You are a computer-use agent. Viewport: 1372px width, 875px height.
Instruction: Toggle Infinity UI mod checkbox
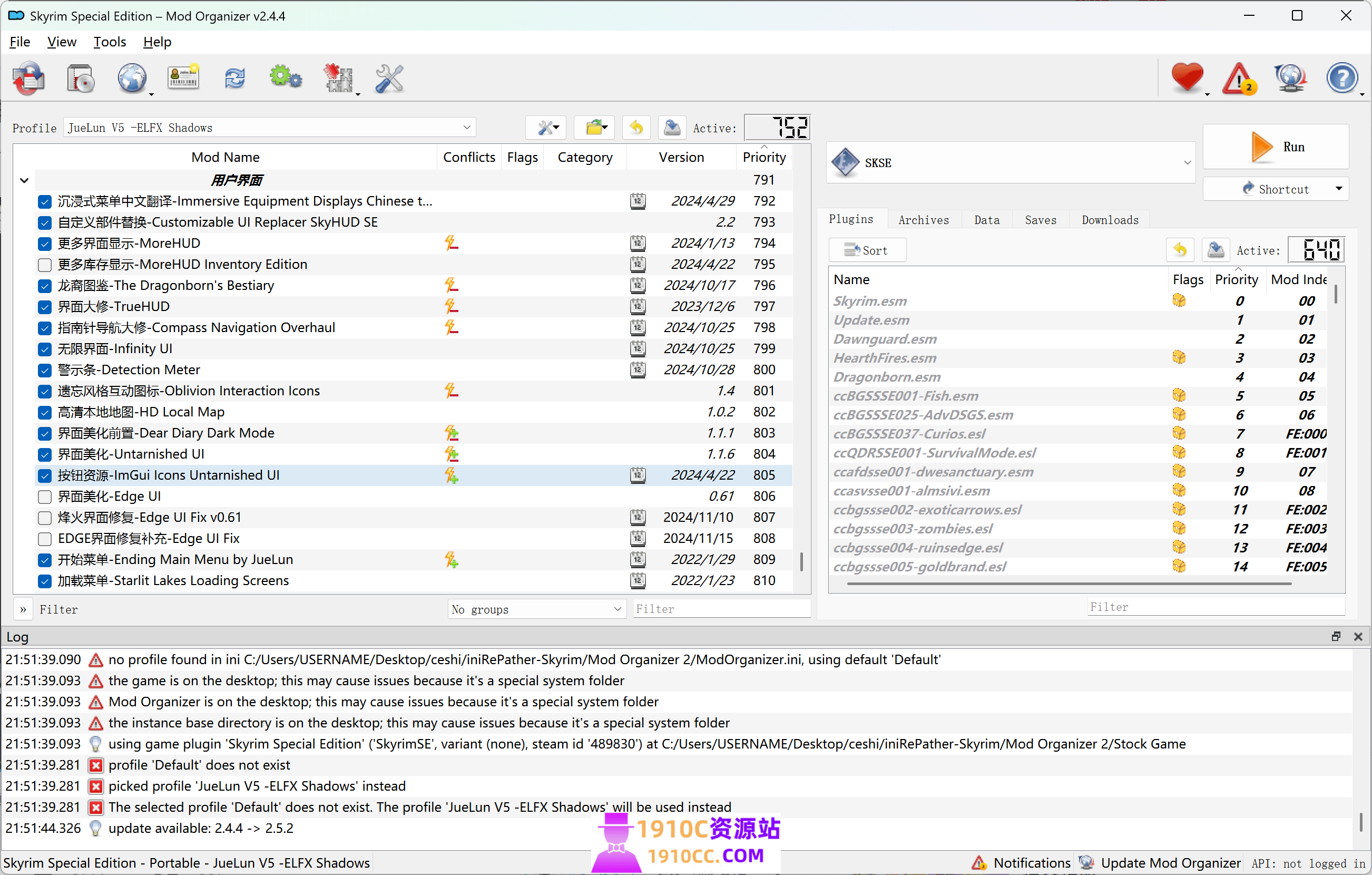pyautogui.click(x=44, y=349)
